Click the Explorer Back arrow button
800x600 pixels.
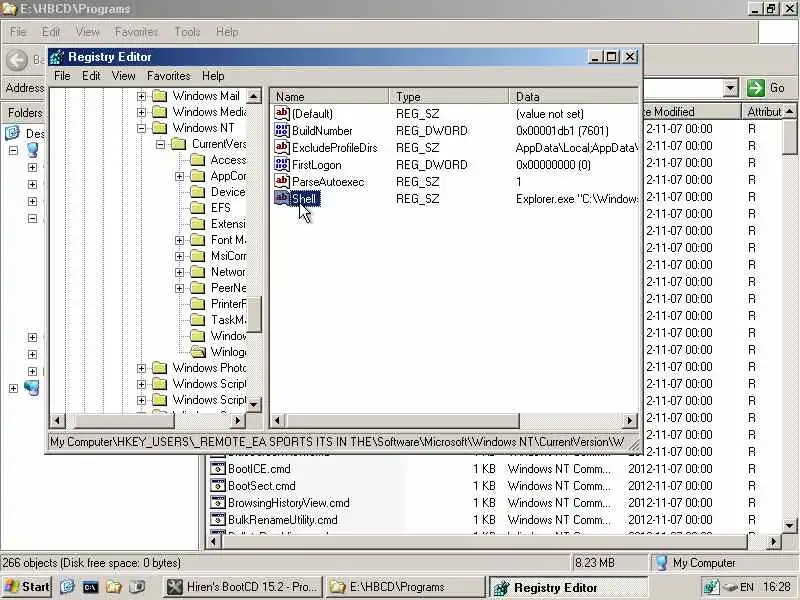click(17, 60)
